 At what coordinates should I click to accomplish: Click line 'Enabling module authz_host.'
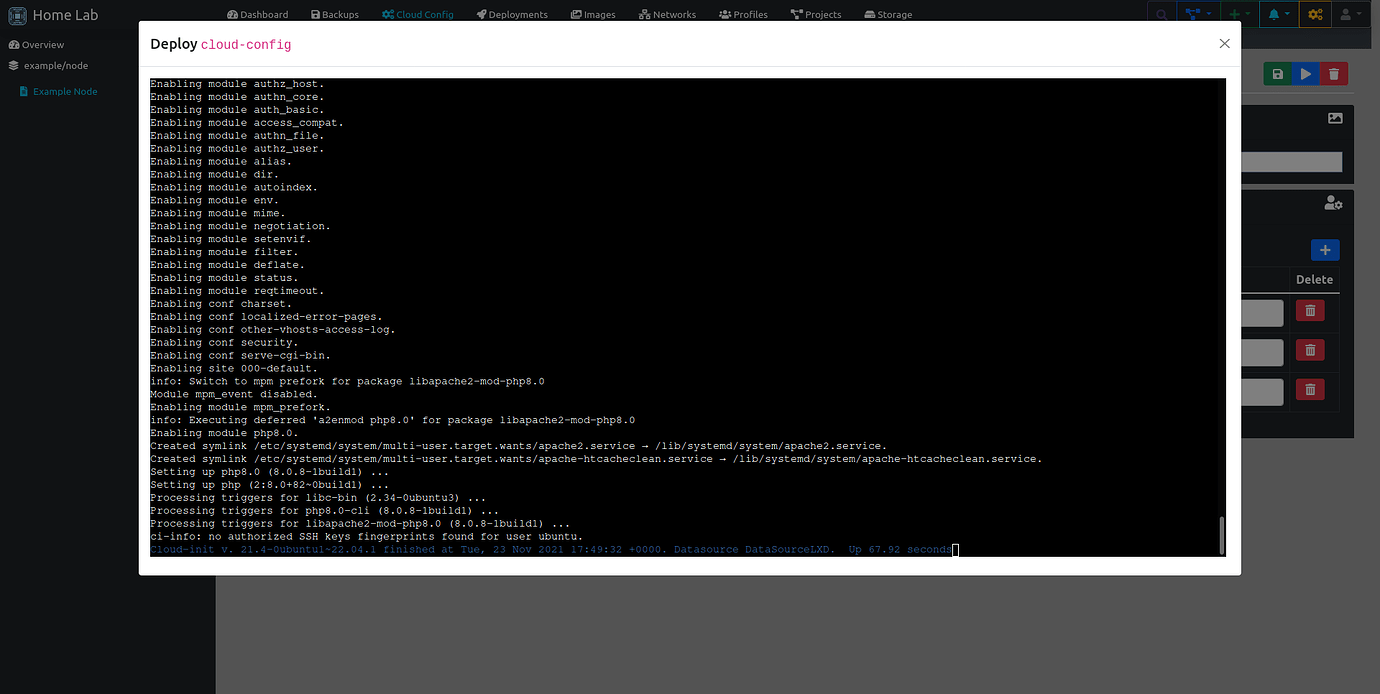(237, 84)
